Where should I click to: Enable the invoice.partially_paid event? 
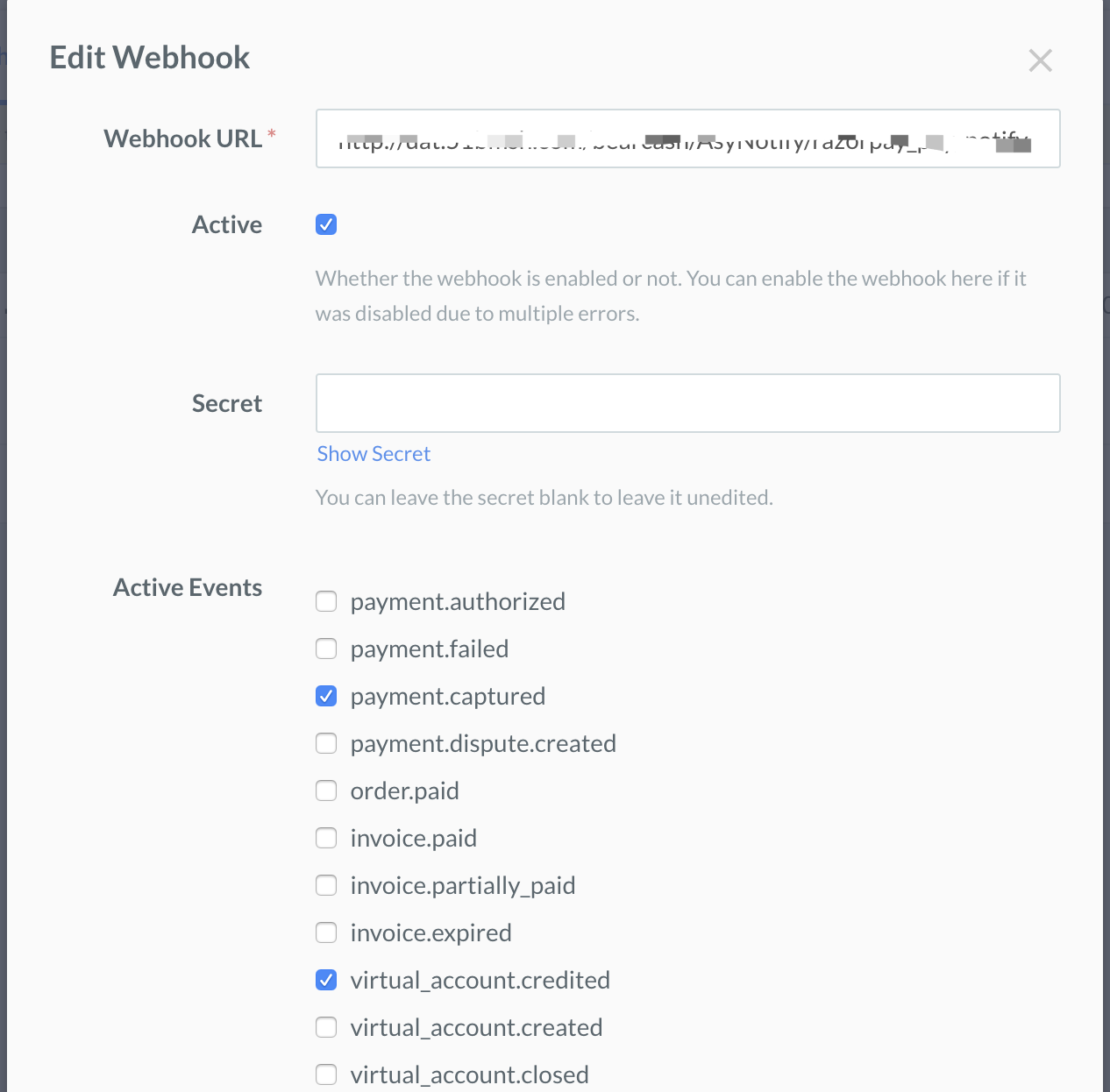(x=325, y=885)
